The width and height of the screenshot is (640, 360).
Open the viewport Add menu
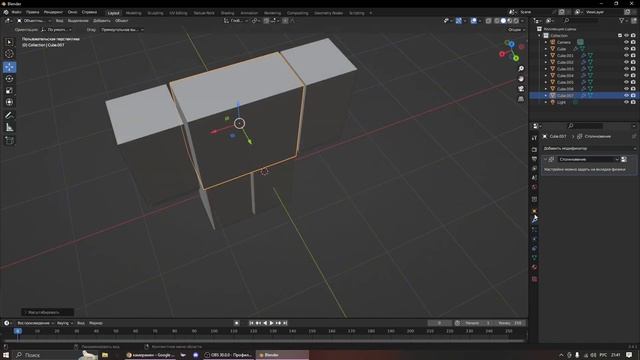pyautogui.click(x=102, y=20)
